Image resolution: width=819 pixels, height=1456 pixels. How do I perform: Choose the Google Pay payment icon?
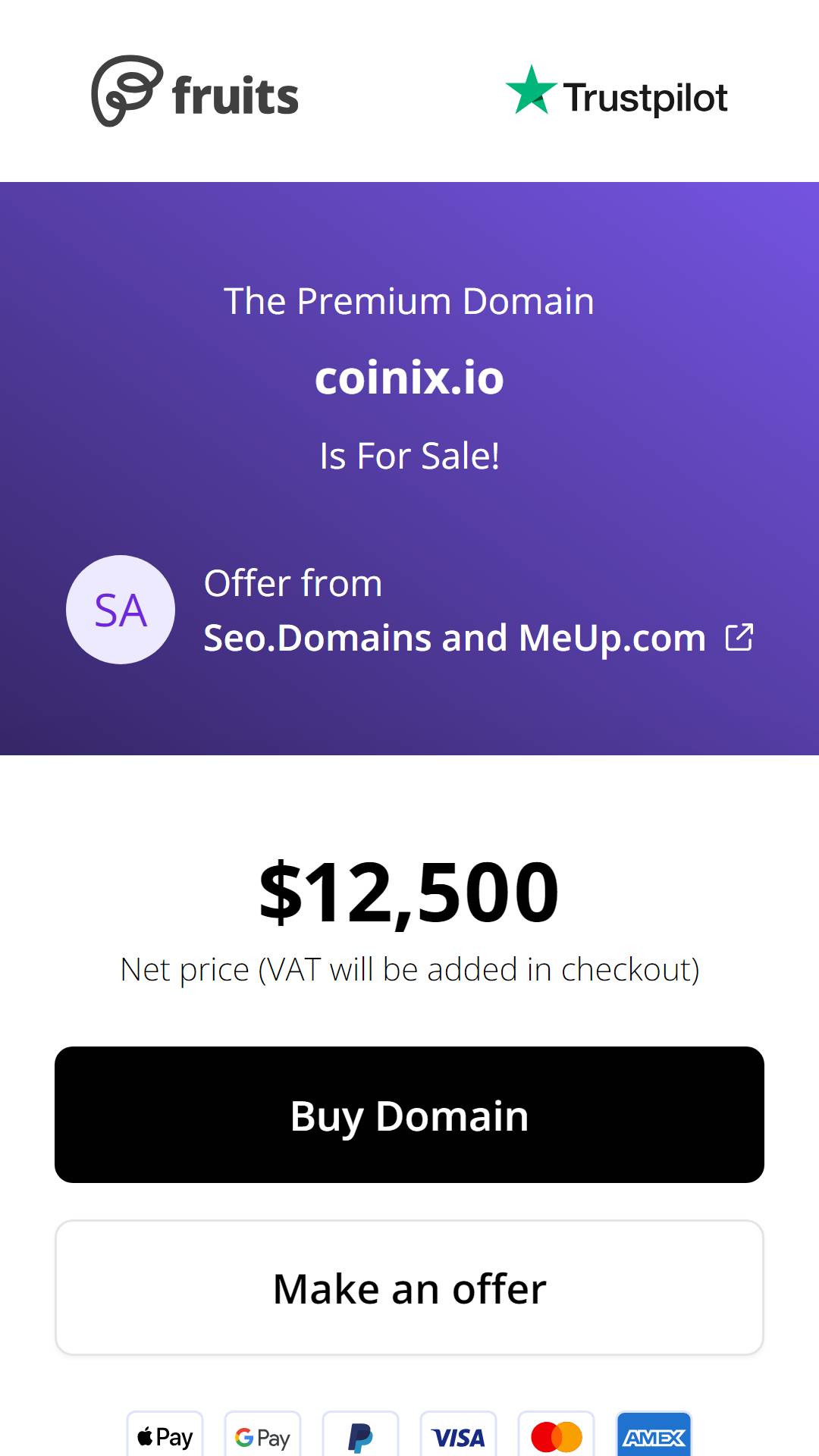(x=262, y=1435)
